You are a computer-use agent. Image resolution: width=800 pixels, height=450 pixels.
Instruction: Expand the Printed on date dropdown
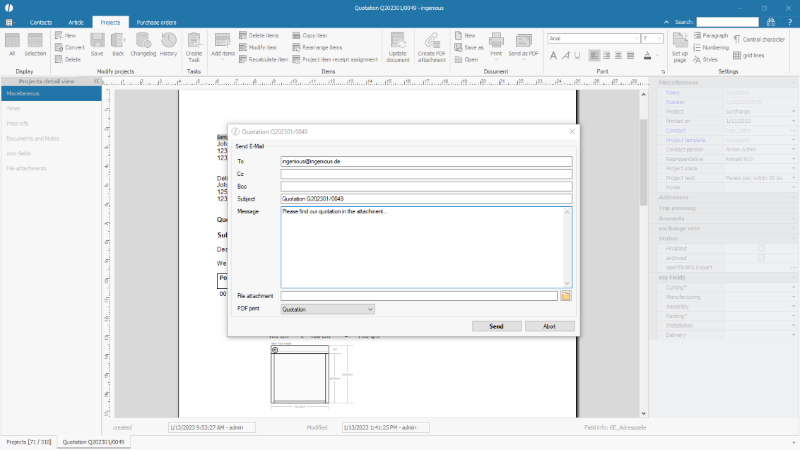pos(793,121)
